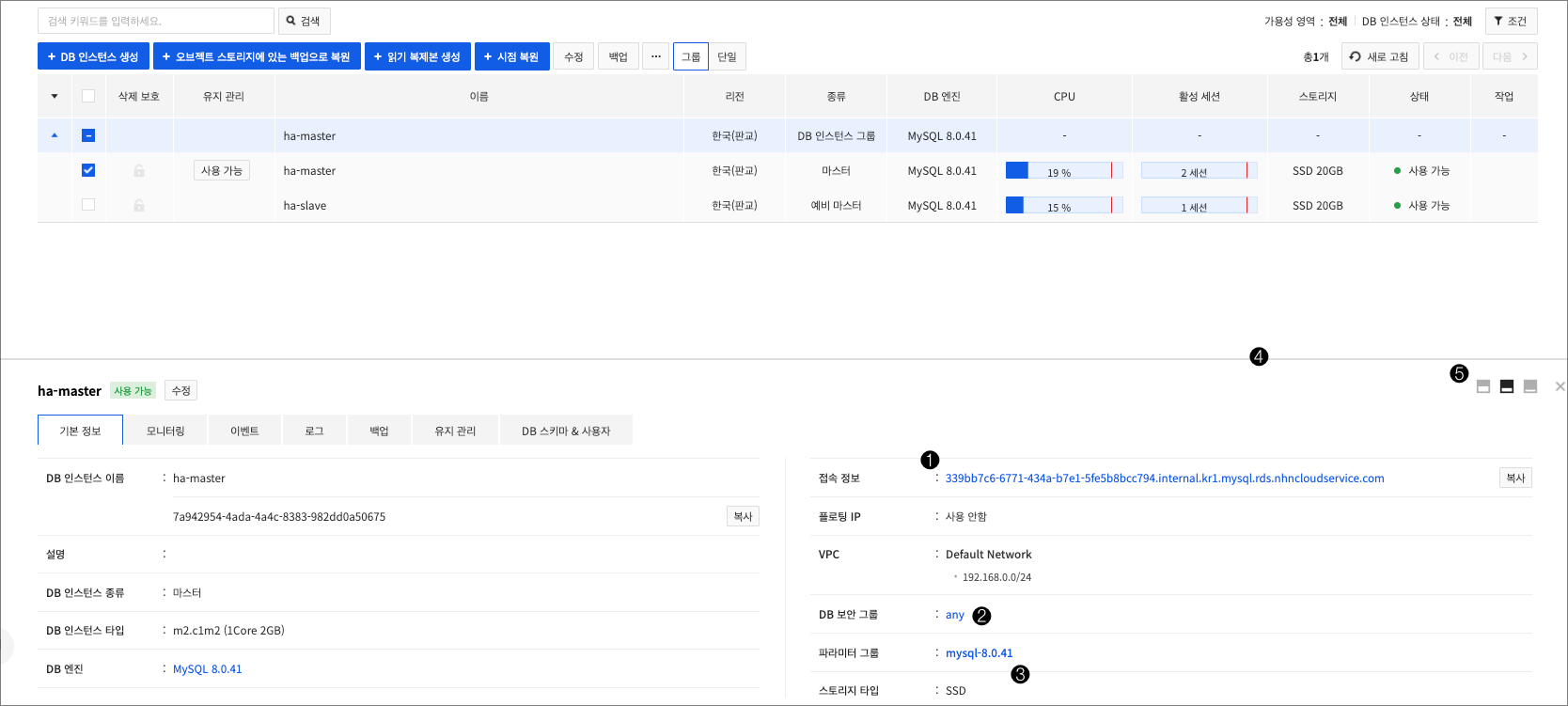This screenshot has width=1568, height=706.
Task: Click the m2.c1m2 (1Core 2GB) value
Action: (228, 631)
